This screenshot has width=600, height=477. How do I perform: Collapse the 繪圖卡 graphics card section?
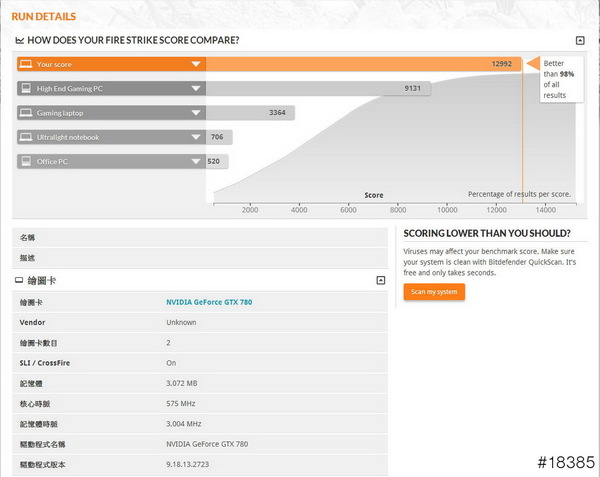[x=380, y=281]
